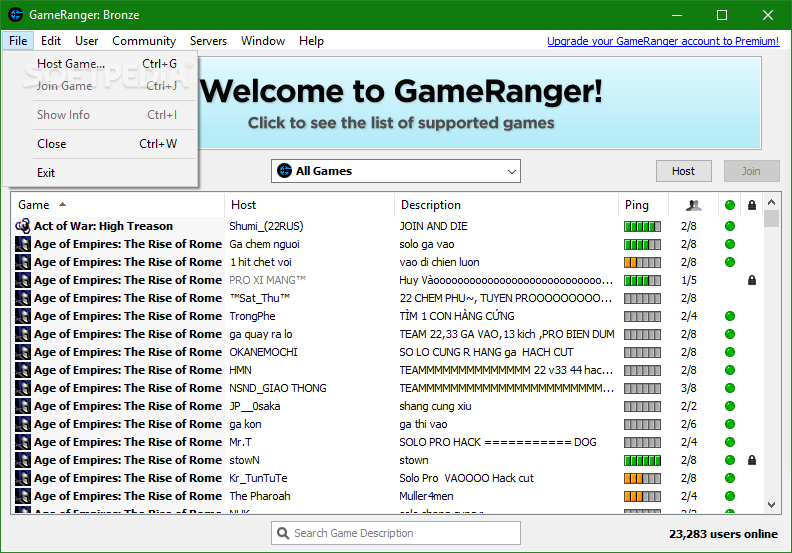
Task: Click the game icon in Mr.T row
Action: 23,442
